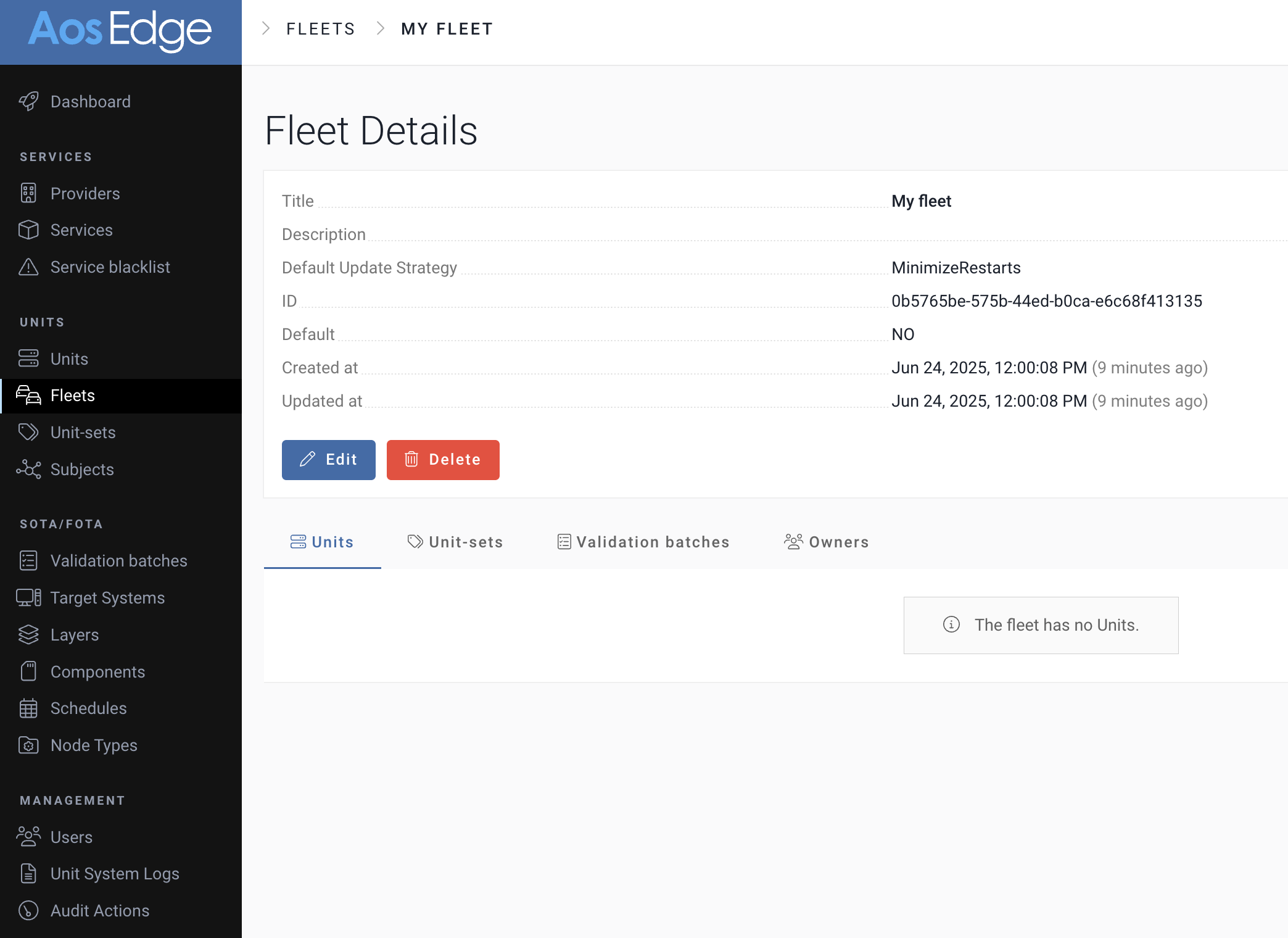1288x938 pixels.
Task: Expand the breadcrumb chevron before FLEETS
Action: pyautogui.click(x=266, y=28)
